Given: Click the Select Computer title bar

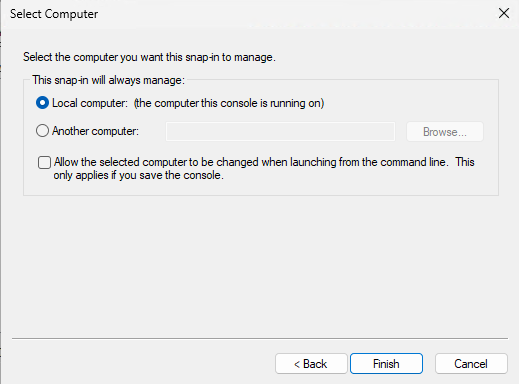Looking at the screenshot, I should pos(233,14).
